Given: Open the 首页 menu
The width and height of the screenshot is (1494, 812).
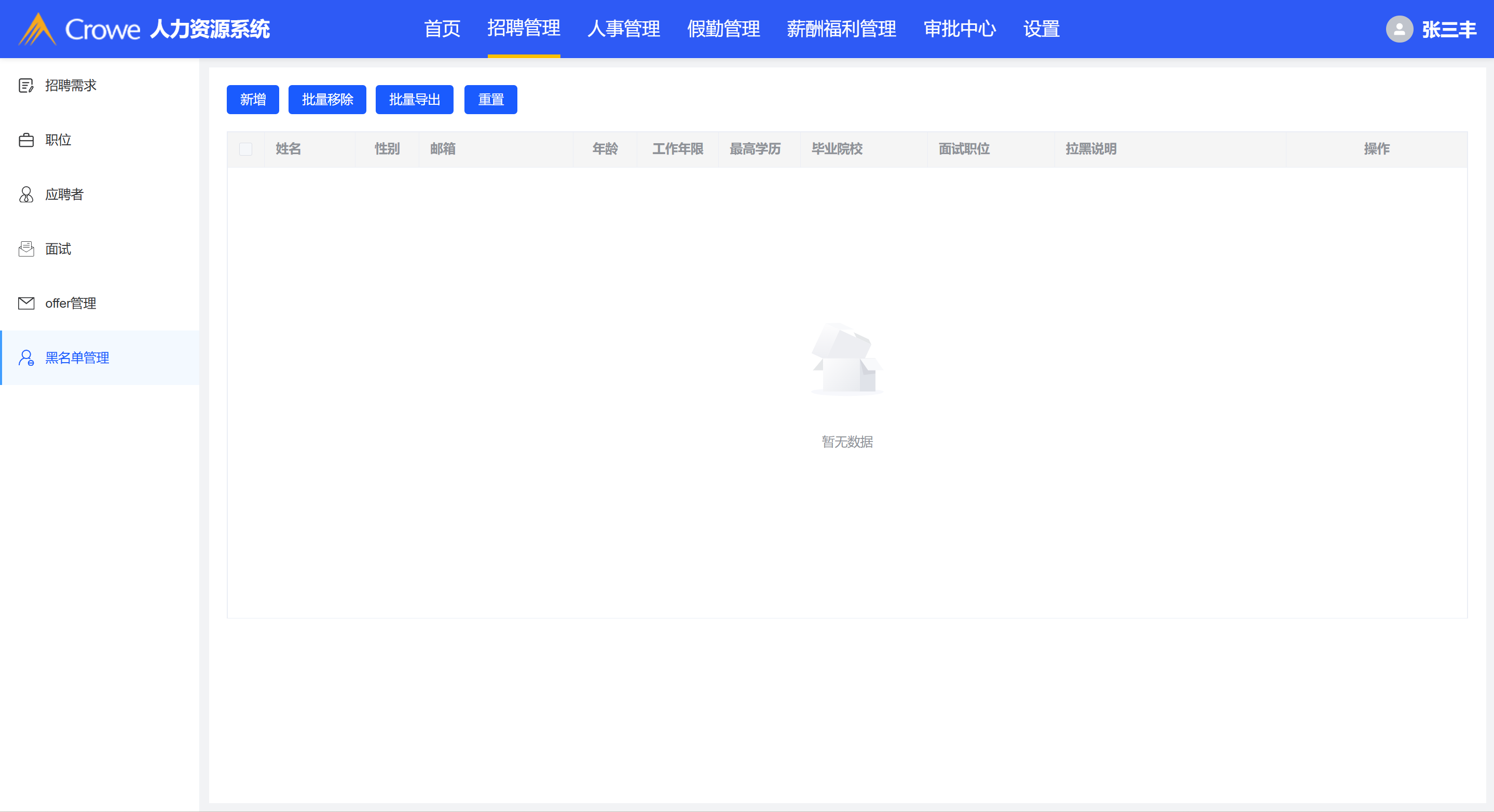Looking at the screenshot, I should pos(442,29).
